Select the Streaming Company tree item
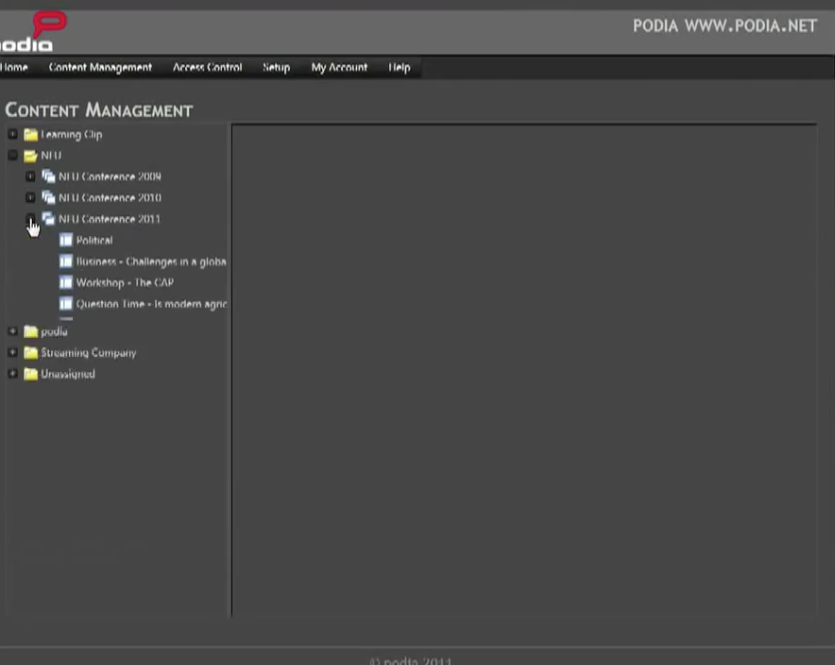835x665 pixels. coord(88,353)
